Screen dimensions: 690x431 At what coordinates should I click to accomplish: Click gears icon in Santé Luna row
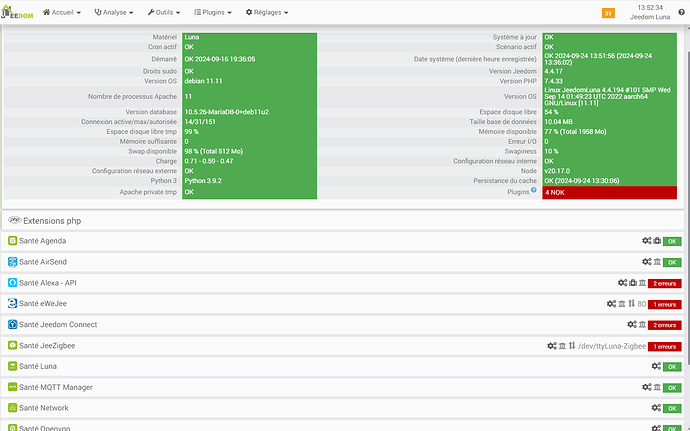click(x=656, y=366)
